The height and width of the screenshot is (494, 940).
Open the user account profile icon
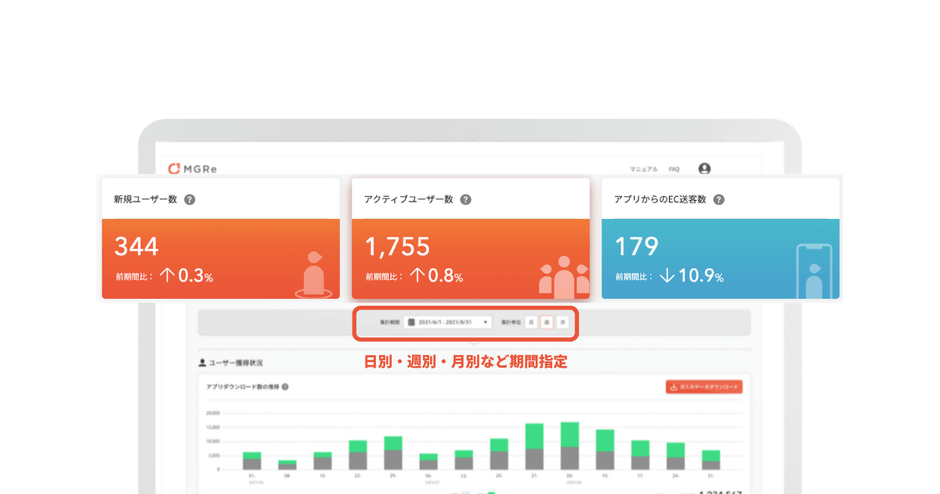coord(704,169)
